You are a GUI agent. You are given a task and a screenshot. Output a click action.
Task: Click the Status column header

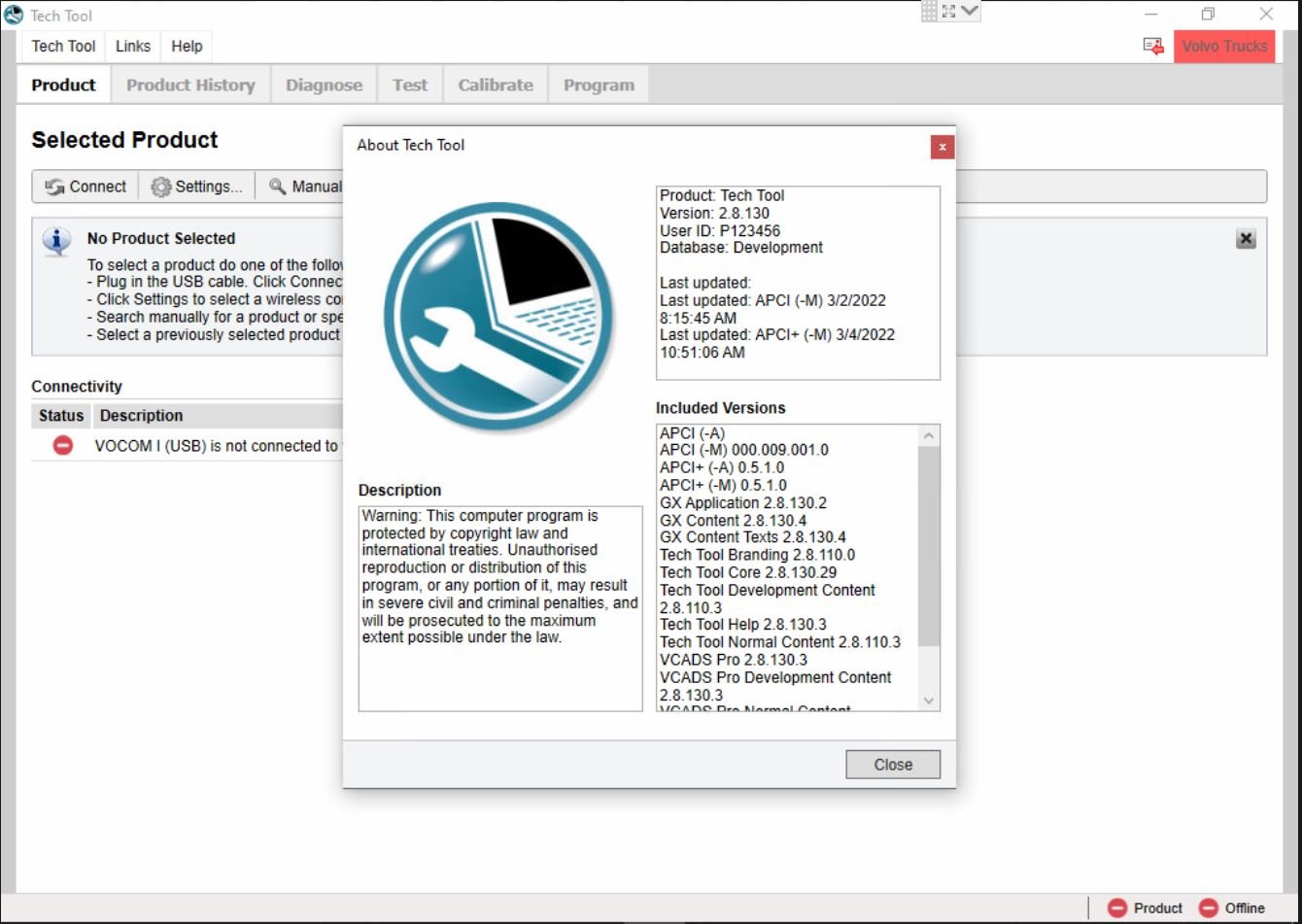pyautogui.click(x=61, y=416)
